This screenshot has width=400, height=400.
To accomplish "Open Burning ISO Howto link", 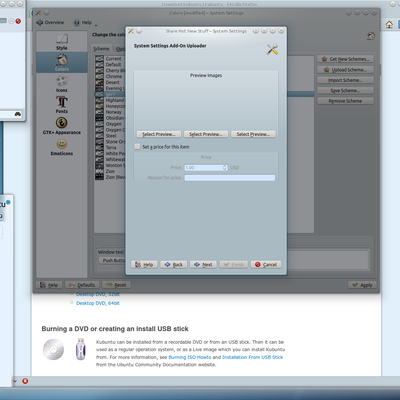I will 190,357.
